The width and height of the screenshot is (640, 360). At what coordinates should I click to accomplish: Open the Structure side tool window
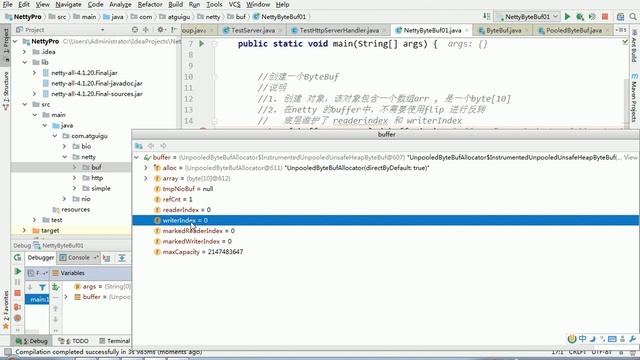[x=6, y=91]
